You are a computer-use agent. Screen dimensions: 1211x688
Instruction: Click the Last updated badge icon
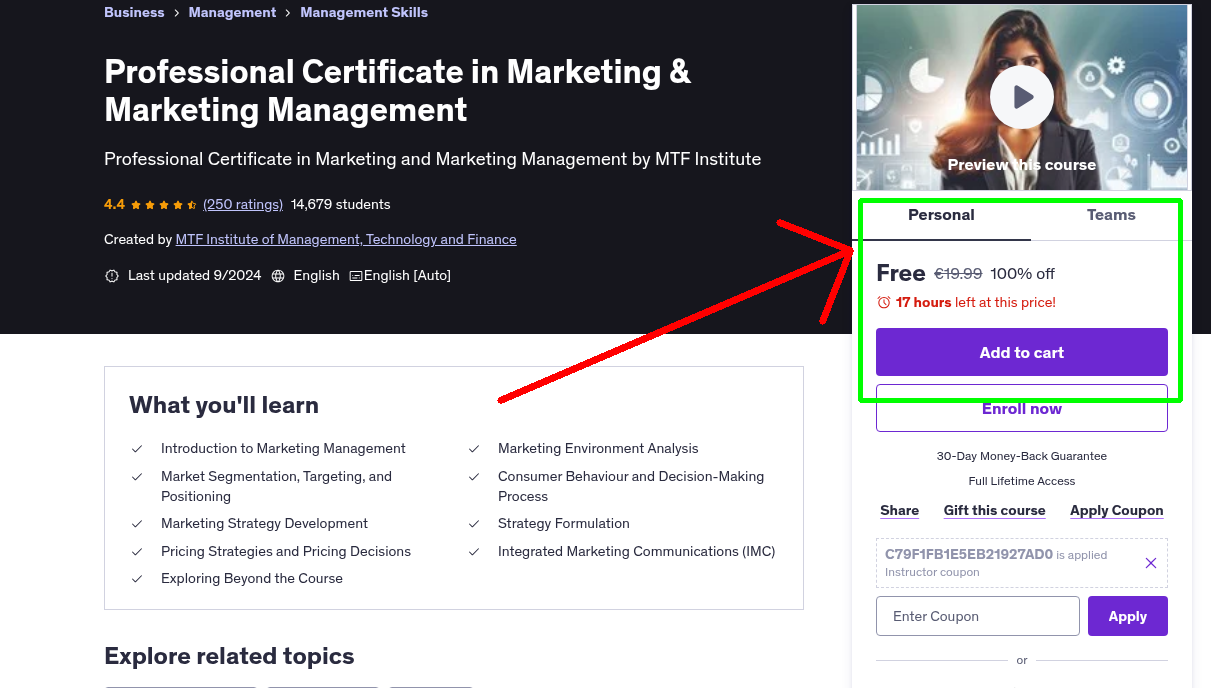[112, 276]
